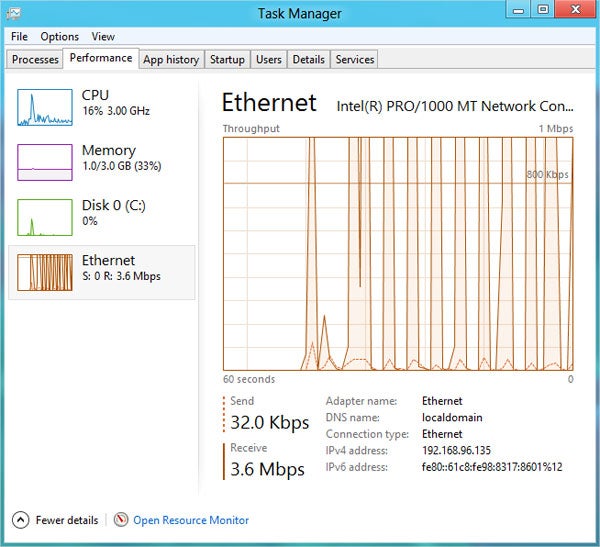
Task: Switch to the Processes tab
Action: [x=35, y=60]
